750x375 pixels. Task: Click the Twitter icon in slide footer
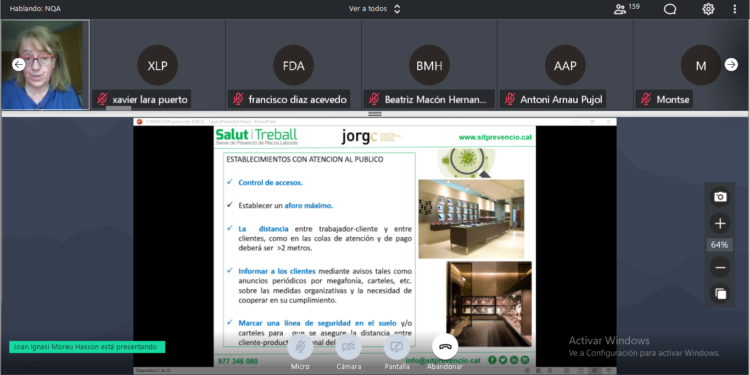(503, 360)
